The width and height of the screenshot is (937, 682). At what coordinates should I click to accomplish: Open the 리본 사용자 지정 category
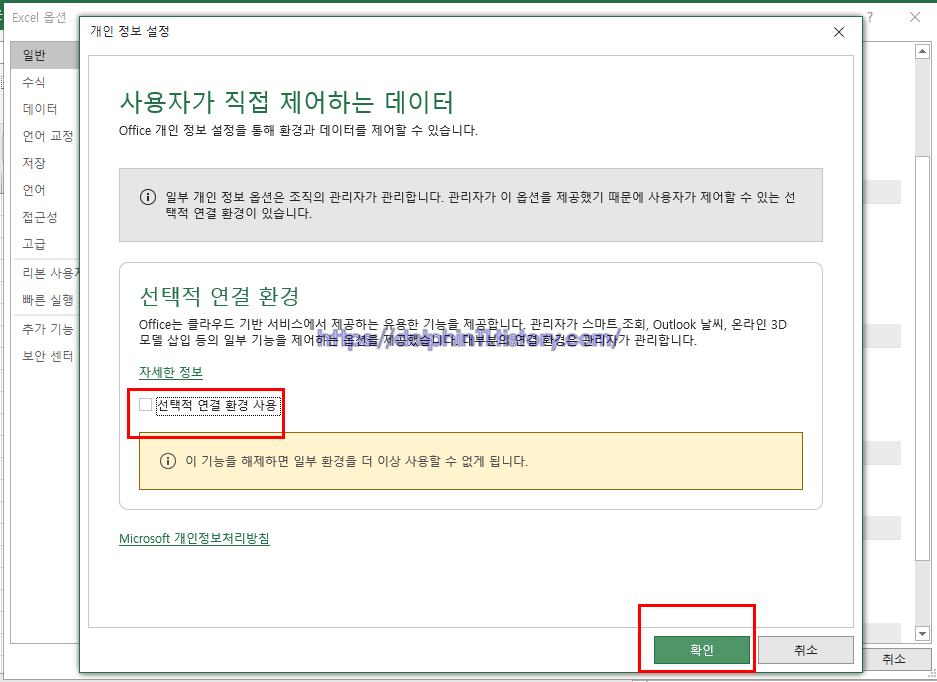45,273
